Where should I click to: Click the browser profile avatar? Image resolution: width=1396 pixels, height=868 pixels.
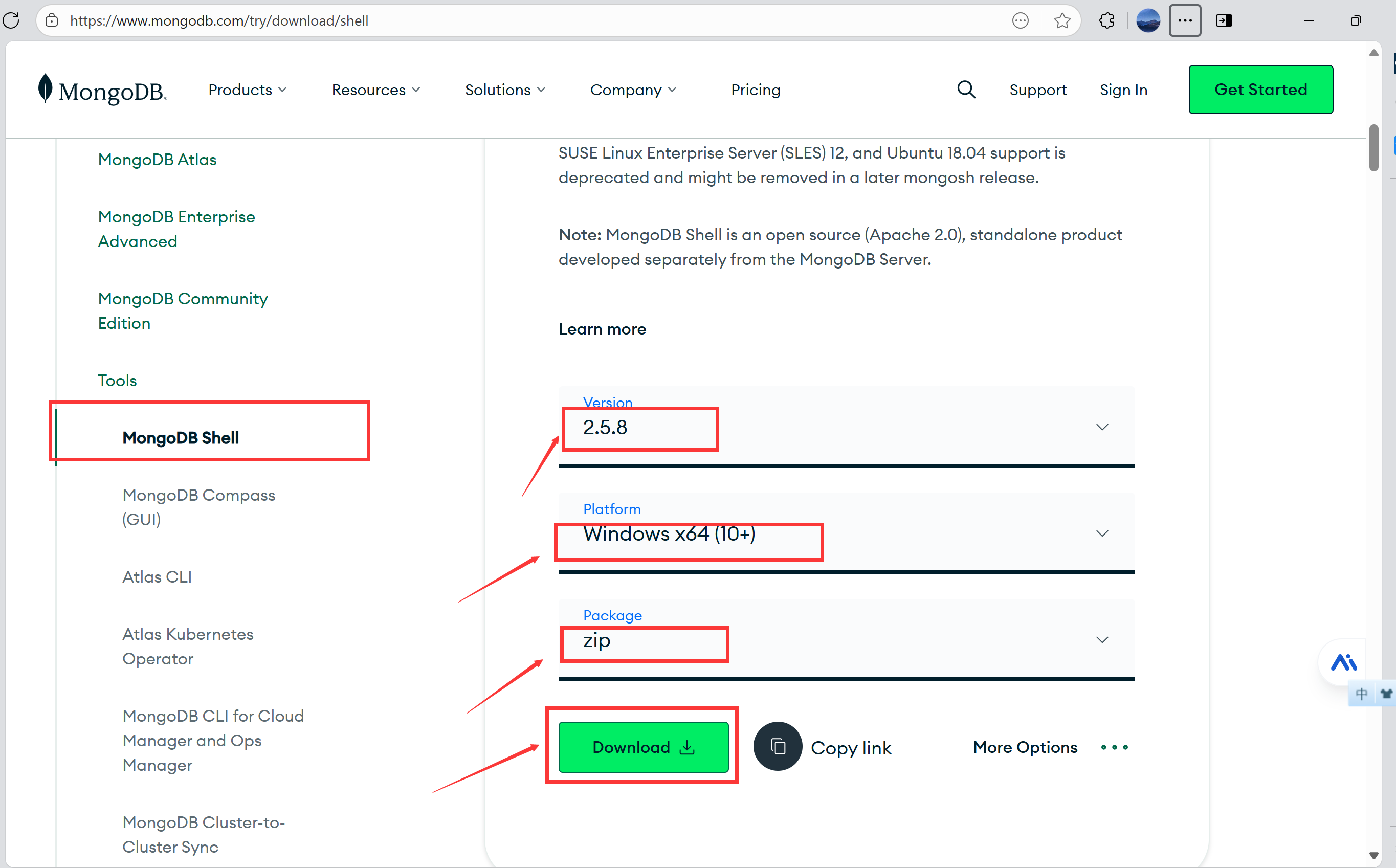tap(1147, 20)
